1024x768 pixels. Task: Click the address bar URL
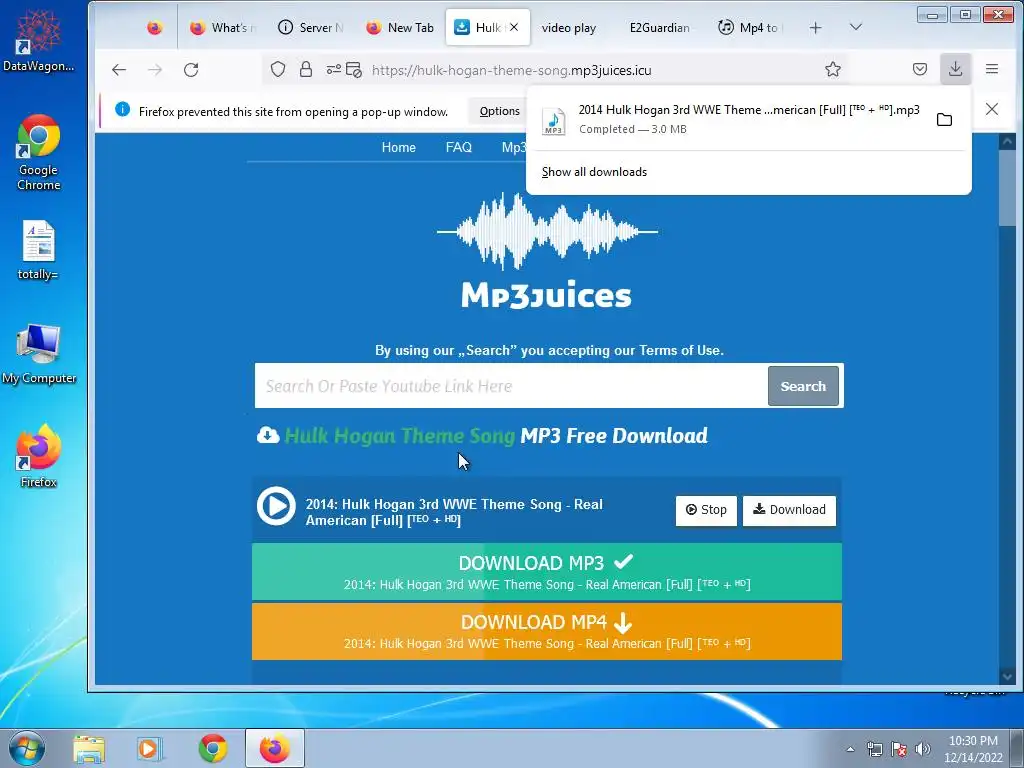[x=511, y=70]
